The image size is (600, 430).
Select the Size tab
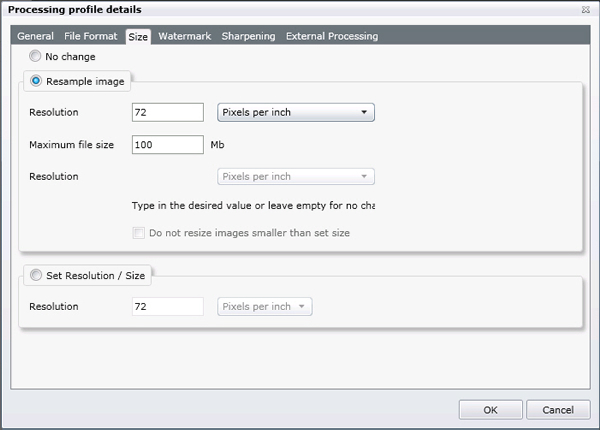click(138, 36)
